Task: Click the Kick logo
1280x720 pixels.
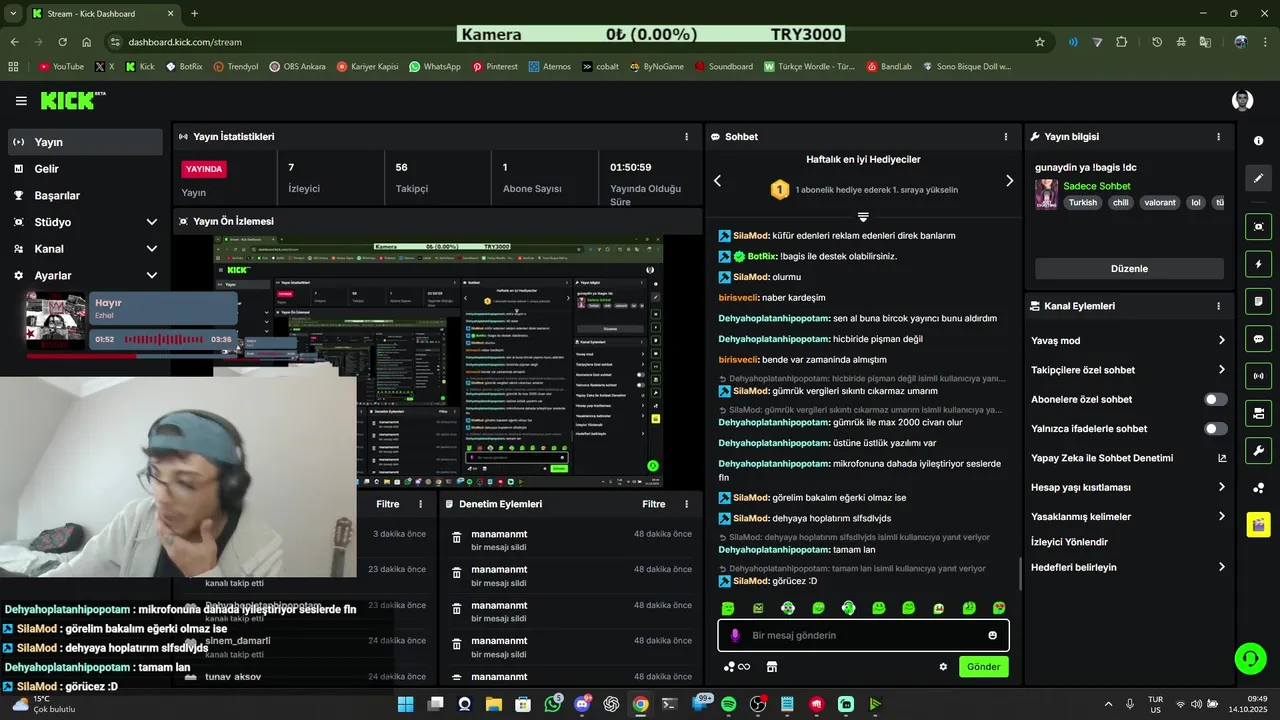Action: pyautogui.click(x=73, y=100)
